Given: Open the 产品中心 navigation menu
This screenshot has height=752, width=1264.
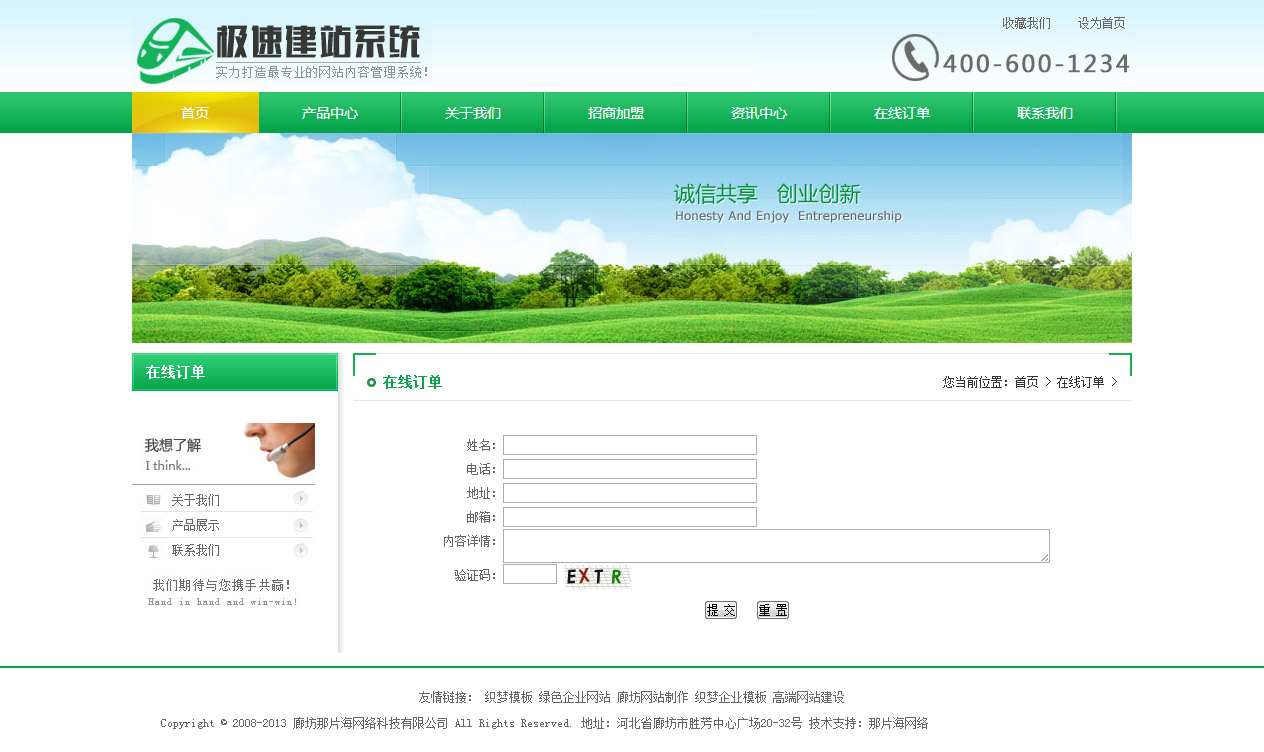Looking at the screenshot, I should click(x=330, y=113).
